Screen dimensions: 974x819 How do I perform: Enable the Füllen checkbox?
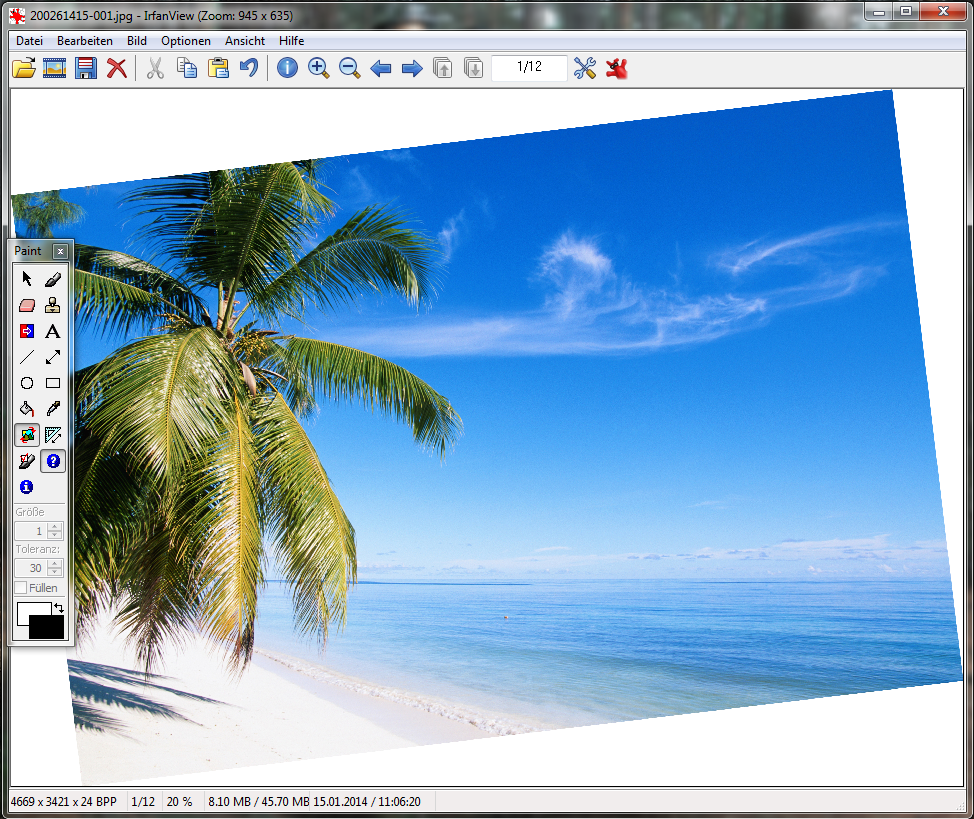[20, 588]
